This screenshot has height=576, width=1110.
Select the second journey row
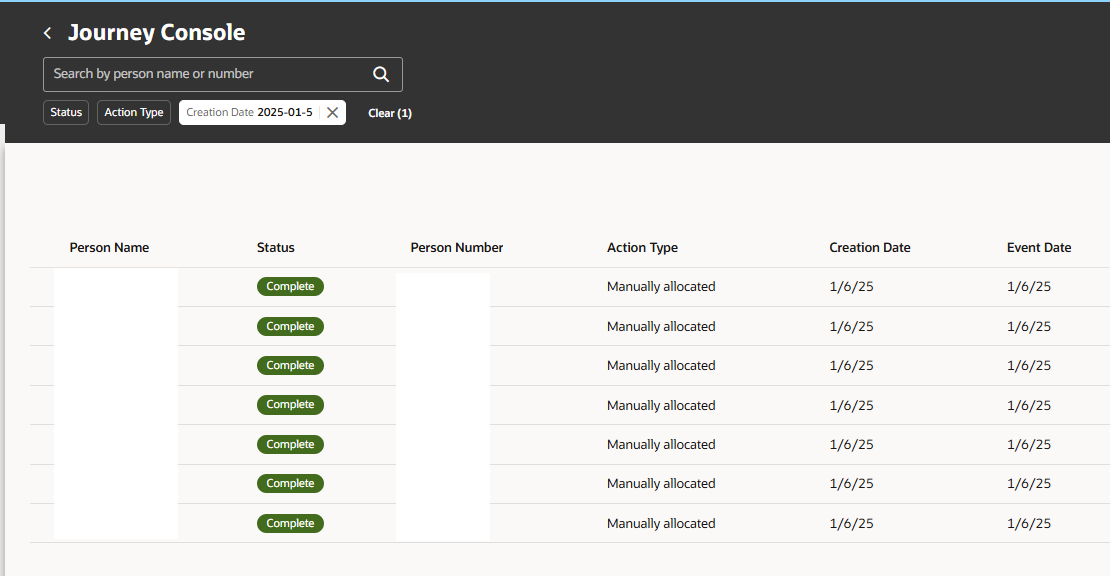[x=550, y=326]
